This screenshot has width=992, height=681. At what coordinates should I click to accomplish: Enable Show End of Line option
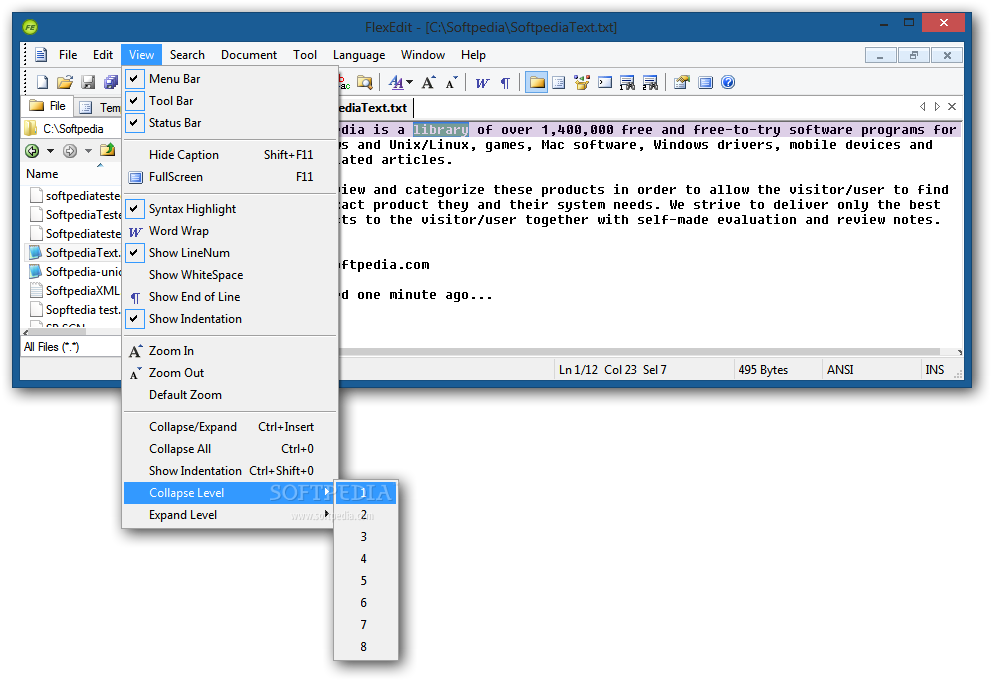click(x=230, y=297)
